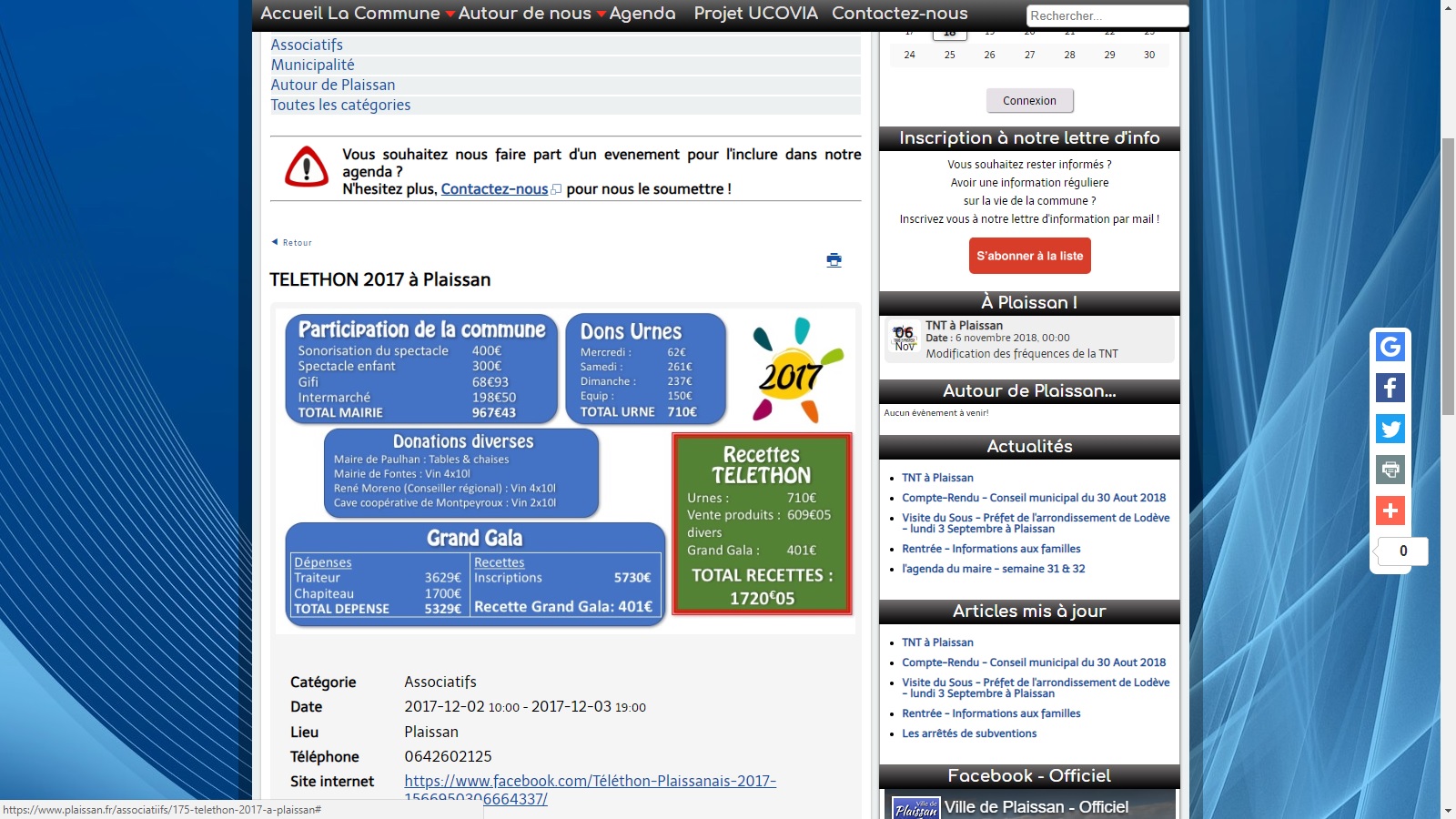
Task: Open Compte-Rendu link in Articles mis à jour
Action: pyautogui.click(x=1034, y=662)
